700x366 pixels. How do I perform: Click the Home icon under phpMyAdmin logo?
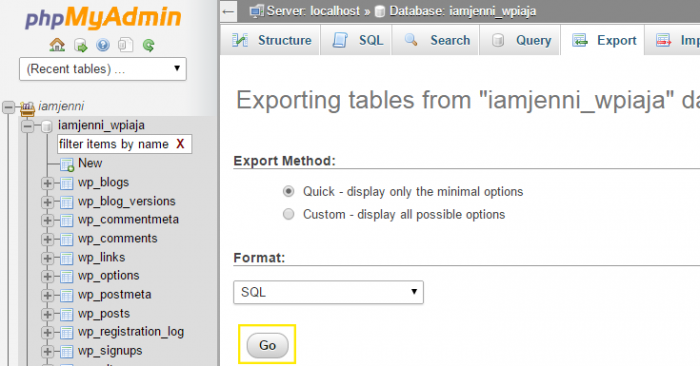57,45
